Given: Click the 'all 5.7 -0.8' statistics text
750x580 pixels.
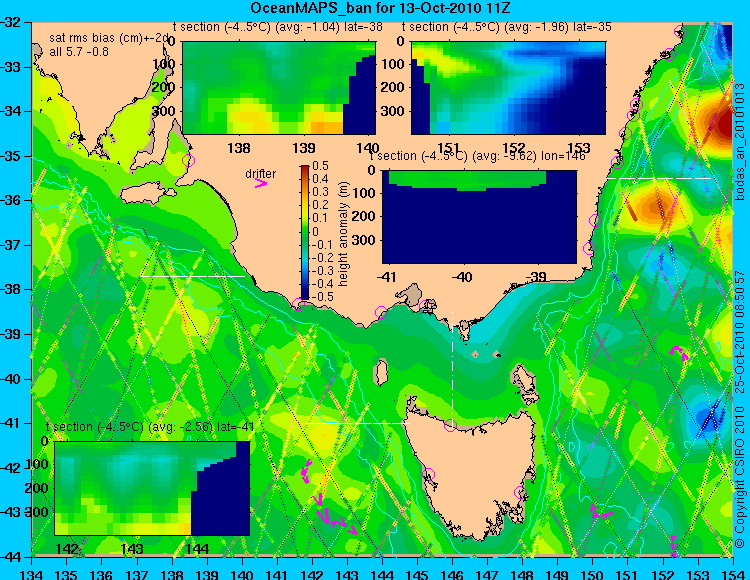Looking at the screenshot, I should 79,52.
